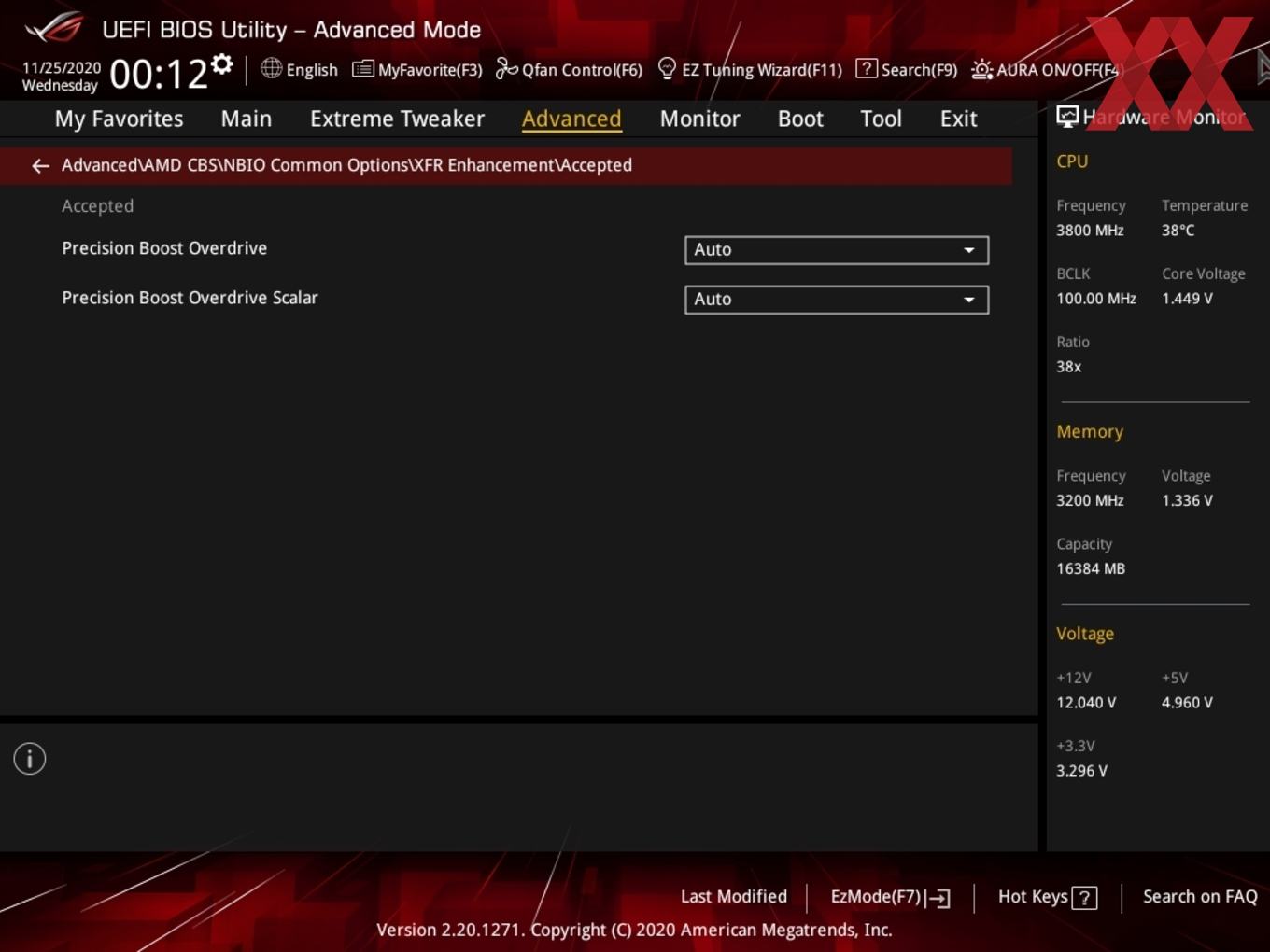Click the breadcrumb path text
This screenshot has width=1270, height=952.
(x=346, y=165)
